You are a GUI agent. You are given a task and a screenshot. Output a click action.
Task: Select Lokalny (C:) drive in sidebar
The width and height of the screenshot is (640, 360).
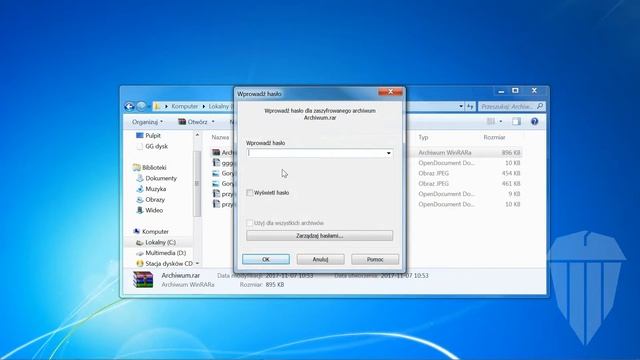160,242
